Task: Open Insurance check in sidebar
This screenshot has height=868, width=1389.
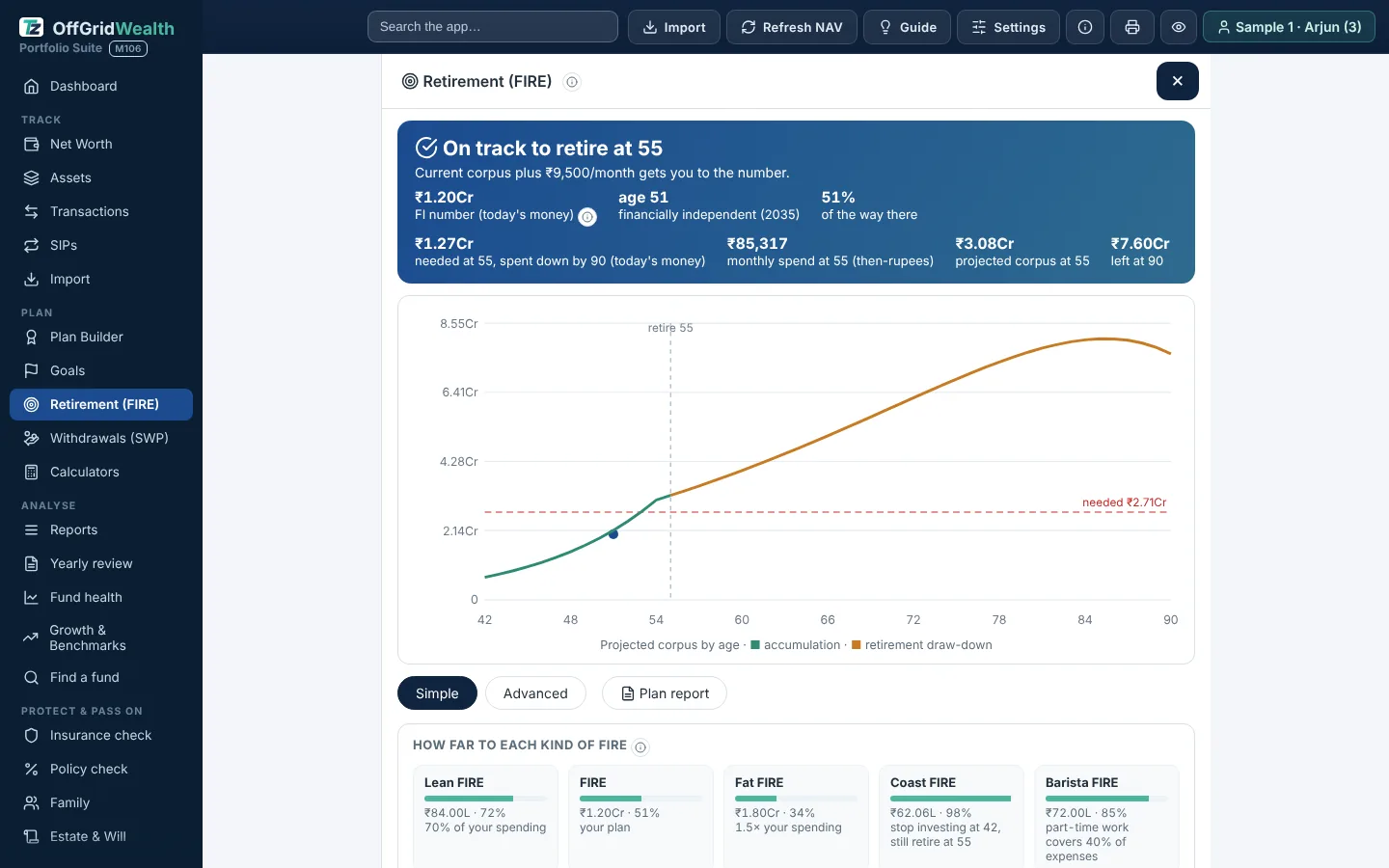Action: coord(101,735)
